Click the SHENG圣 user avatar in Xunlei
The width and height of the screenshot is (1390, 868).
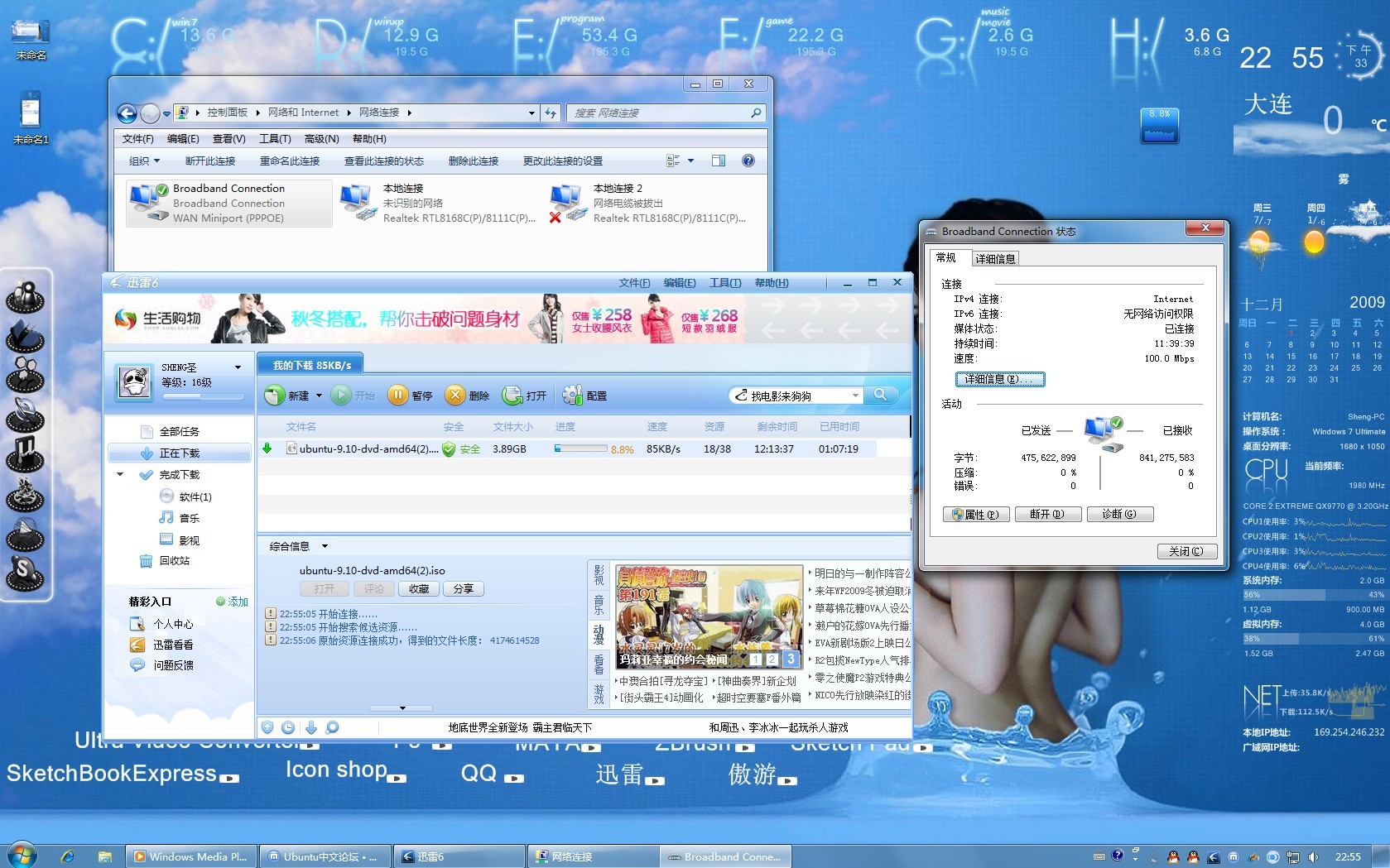(x=133, y=382)
